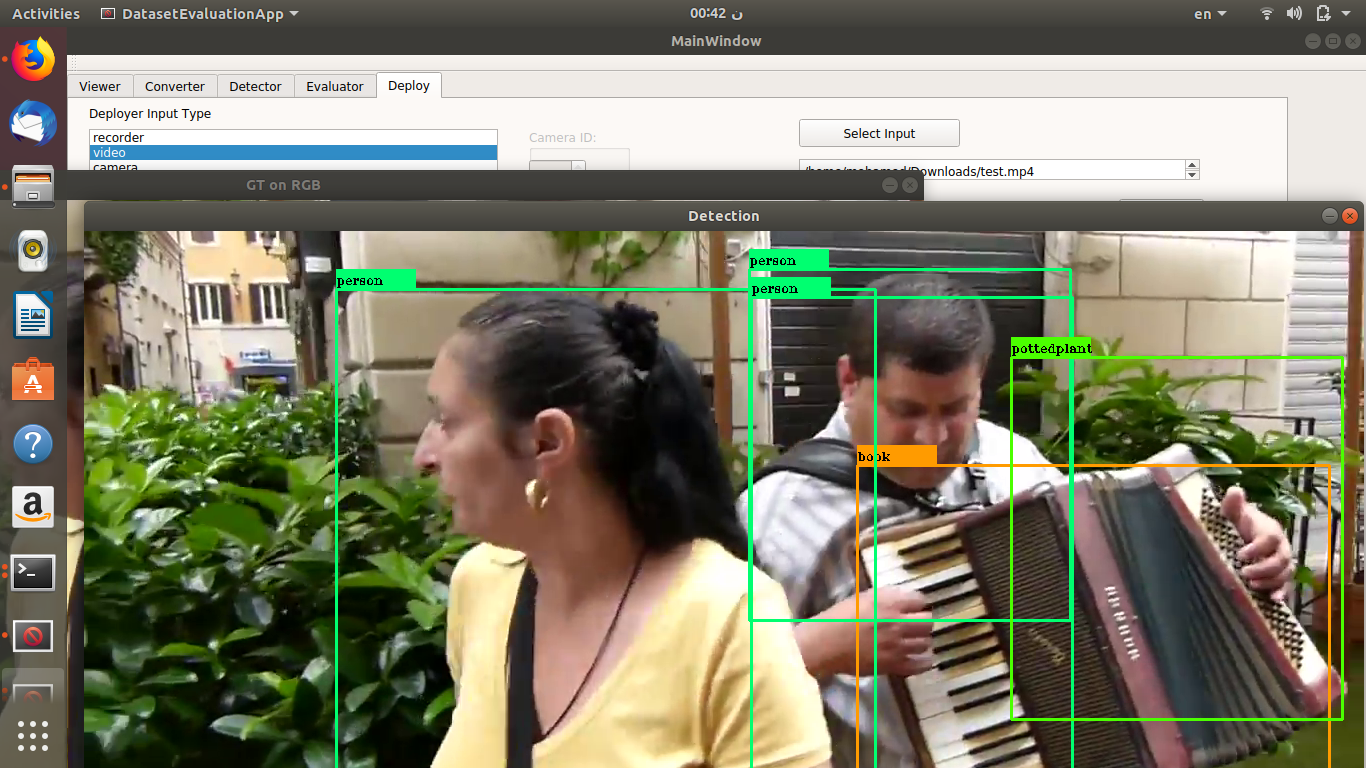Choose recorder in Deployer Input Type
Screen dimensions: 1366x768
(293, 138)
